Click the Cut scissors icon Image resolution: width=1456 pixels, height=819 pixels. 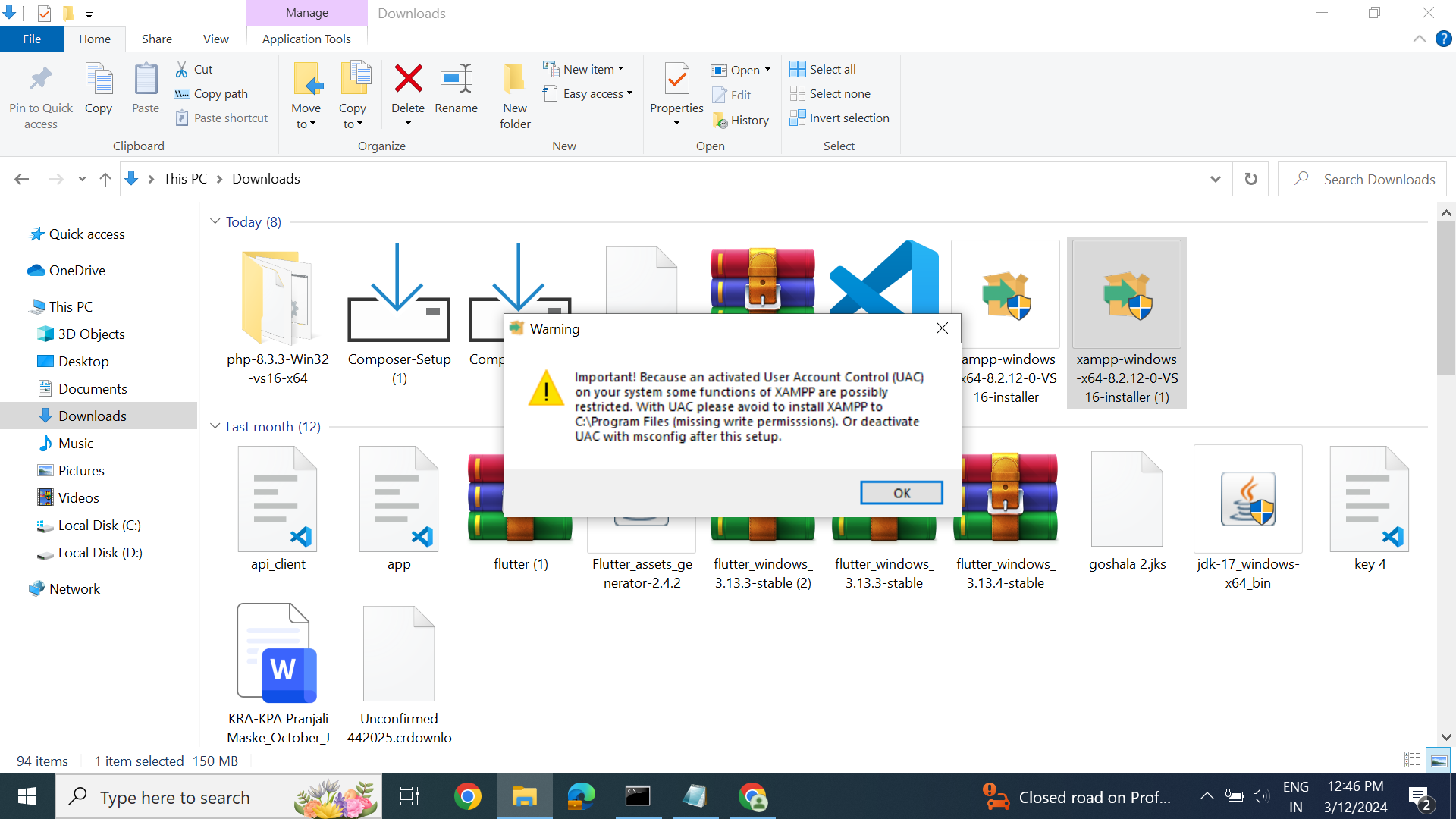[182, 69]
